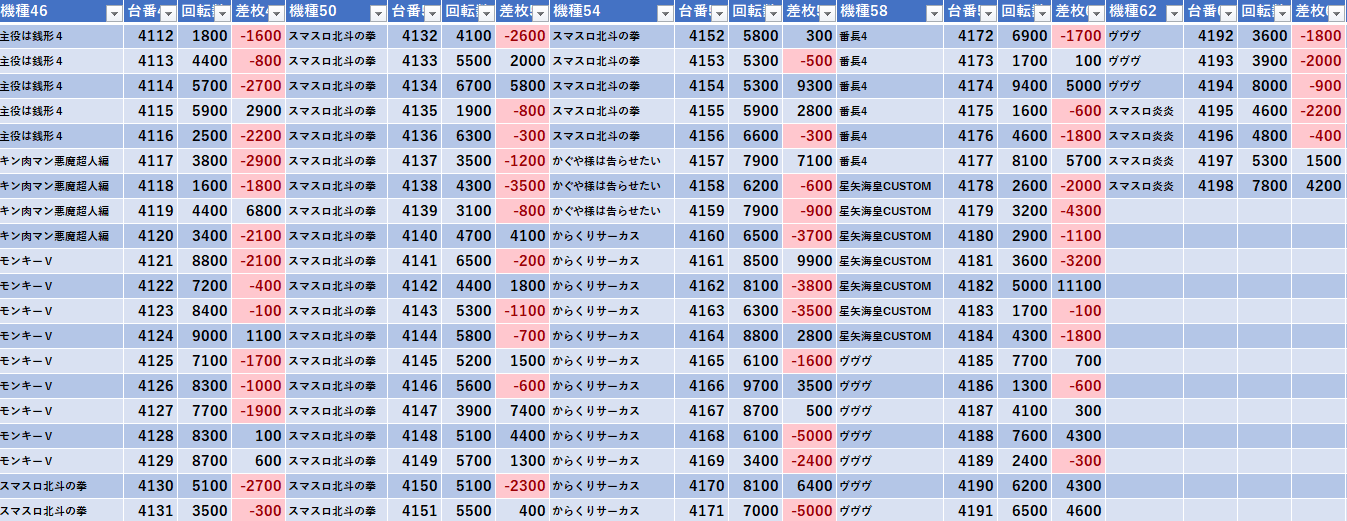1347x521 pixels.
Task: Select machine number cell 4147
Action: (417, 411)
